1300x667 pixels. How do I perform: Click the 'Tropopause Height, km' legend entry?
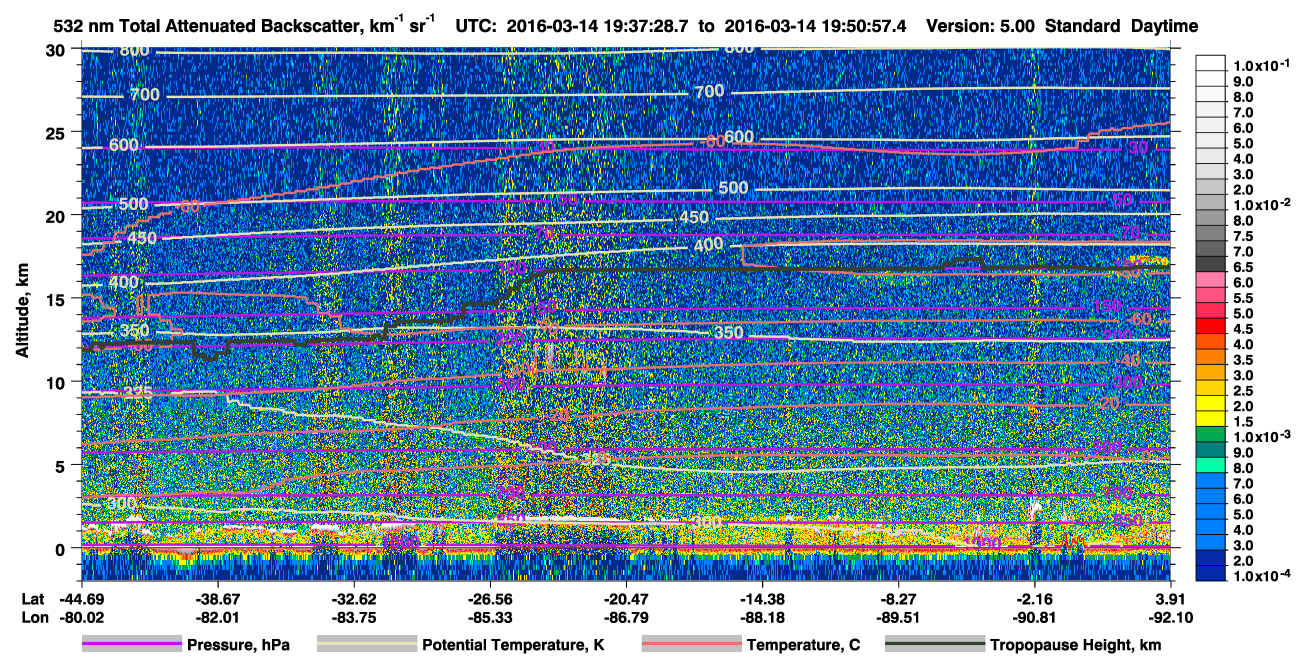point(1076,646)
